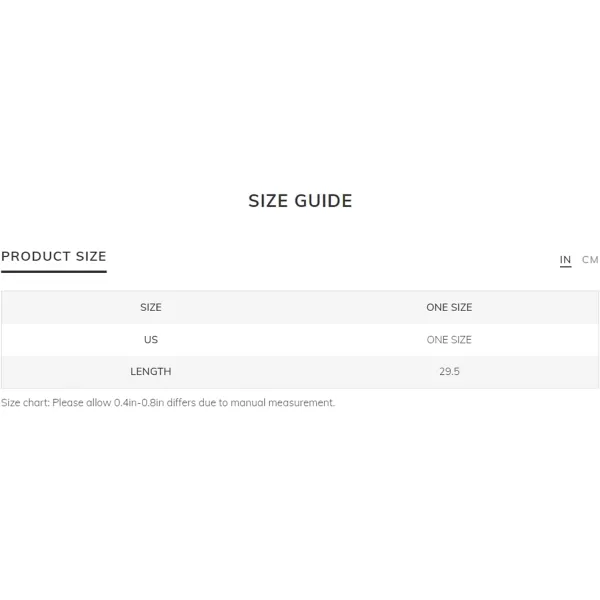Click the '0.4in-0.8in' tolerance text

click(x=139, y=403)
